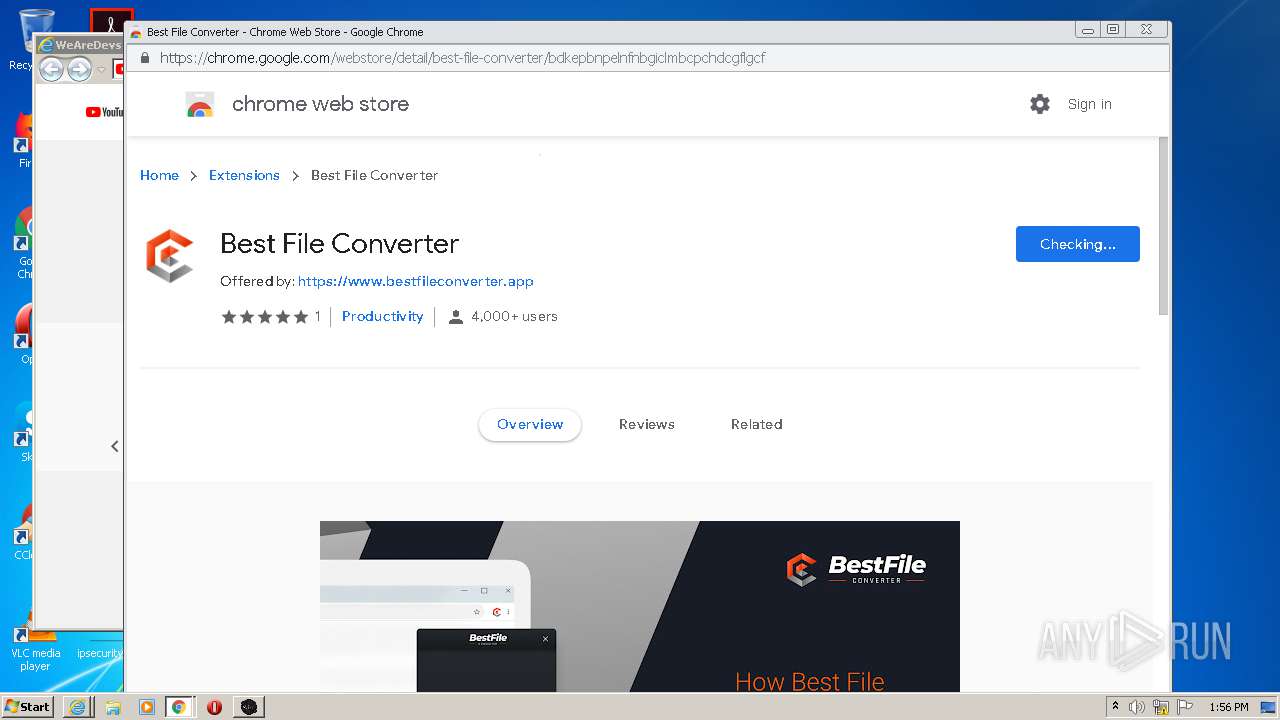Image resolution: width=1280 pixels, height=720 pixels.
Task: Click the Chrome address bar URL
Action: click(x=462, y=58)
